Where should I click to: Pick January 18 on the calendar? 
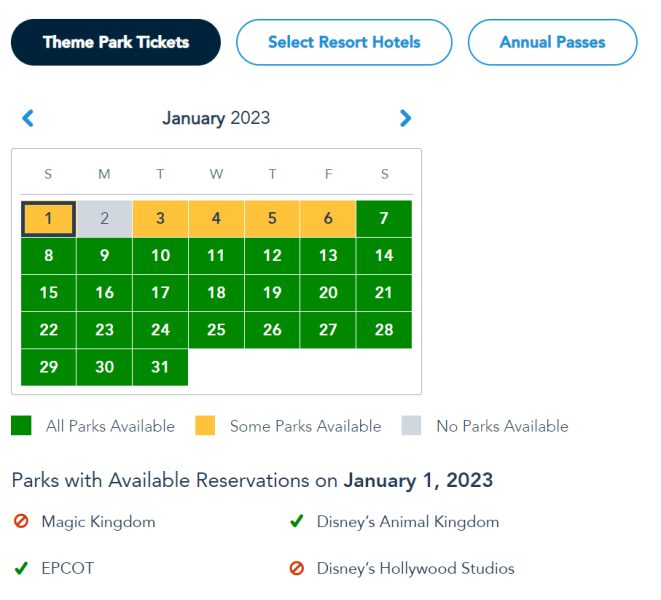pos(216,293)
